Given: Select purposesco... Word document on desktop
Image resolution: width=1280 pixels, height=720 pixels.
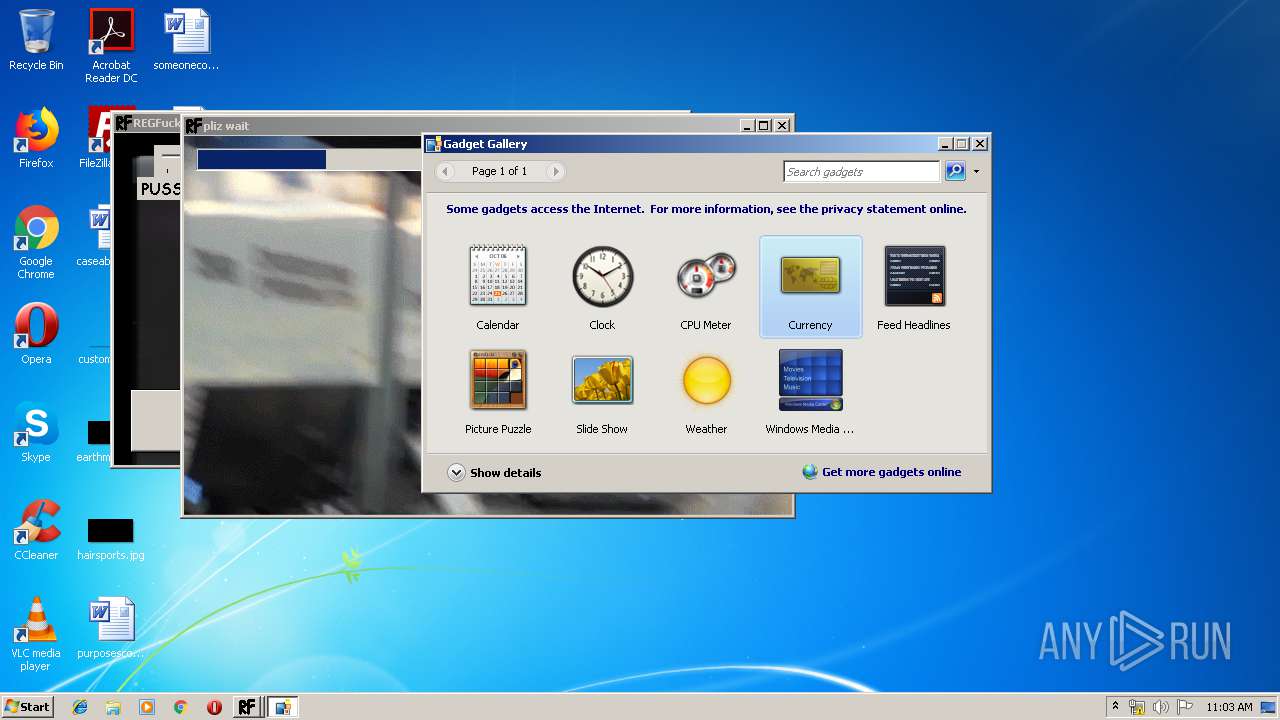Looking at the screenshot, I should (x=111, y=628).
